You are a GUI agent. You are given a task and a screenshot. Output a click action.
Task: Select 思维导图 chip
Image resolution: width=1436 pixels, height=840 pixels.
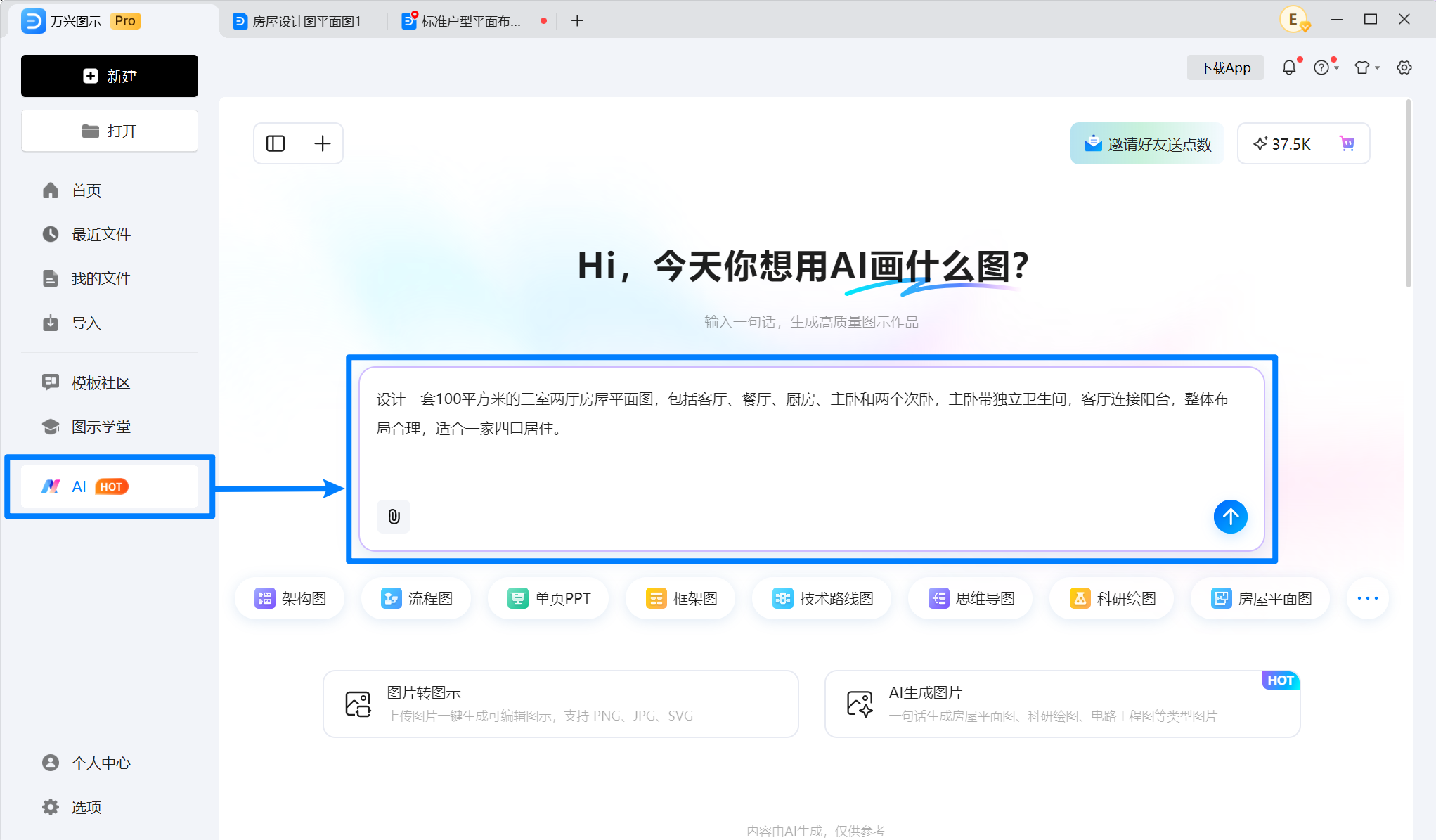pyautogui.click(x=971, y=598)
